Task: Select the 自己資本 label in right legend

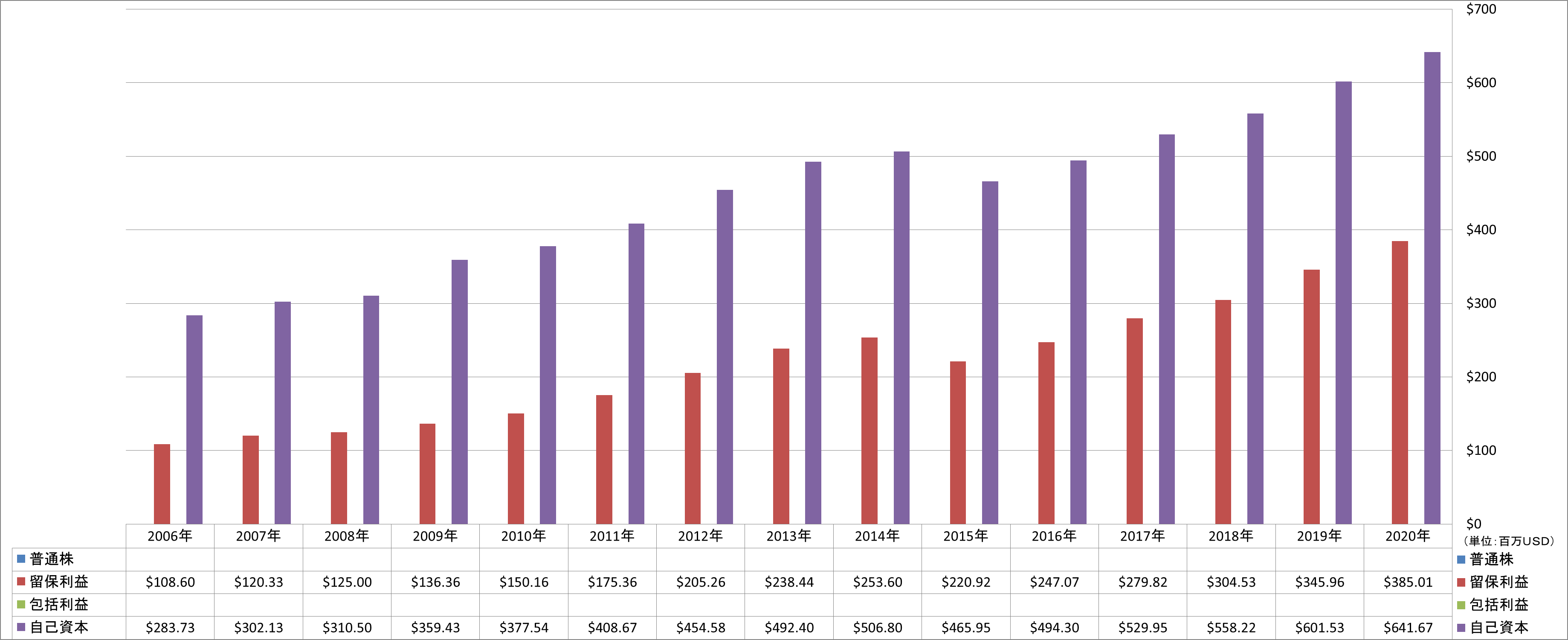Action: point(1498,628)
